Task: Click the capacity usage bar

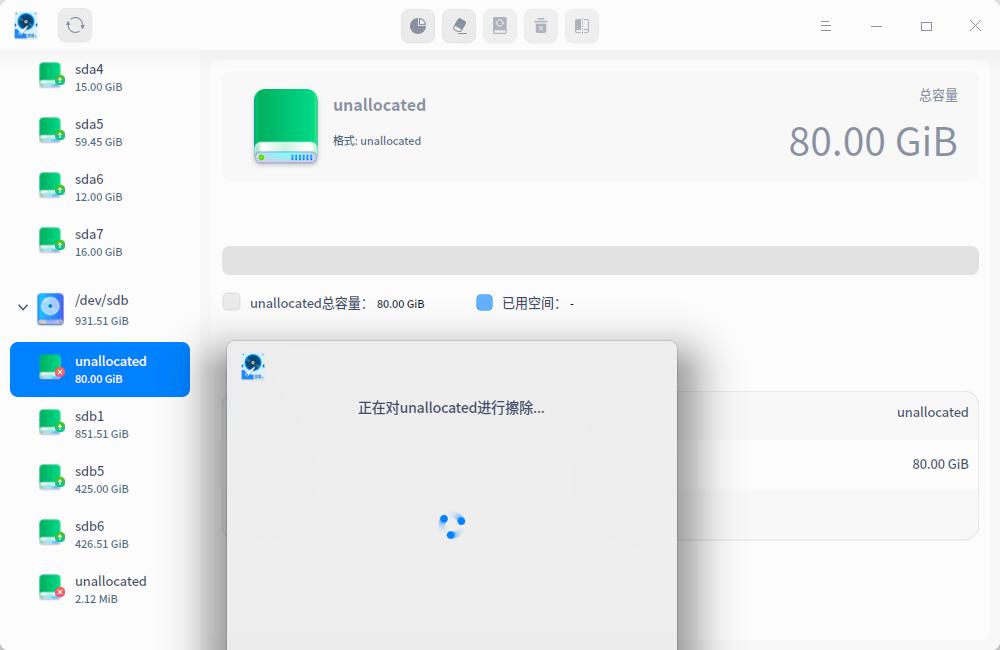Action: click(599, 259)
